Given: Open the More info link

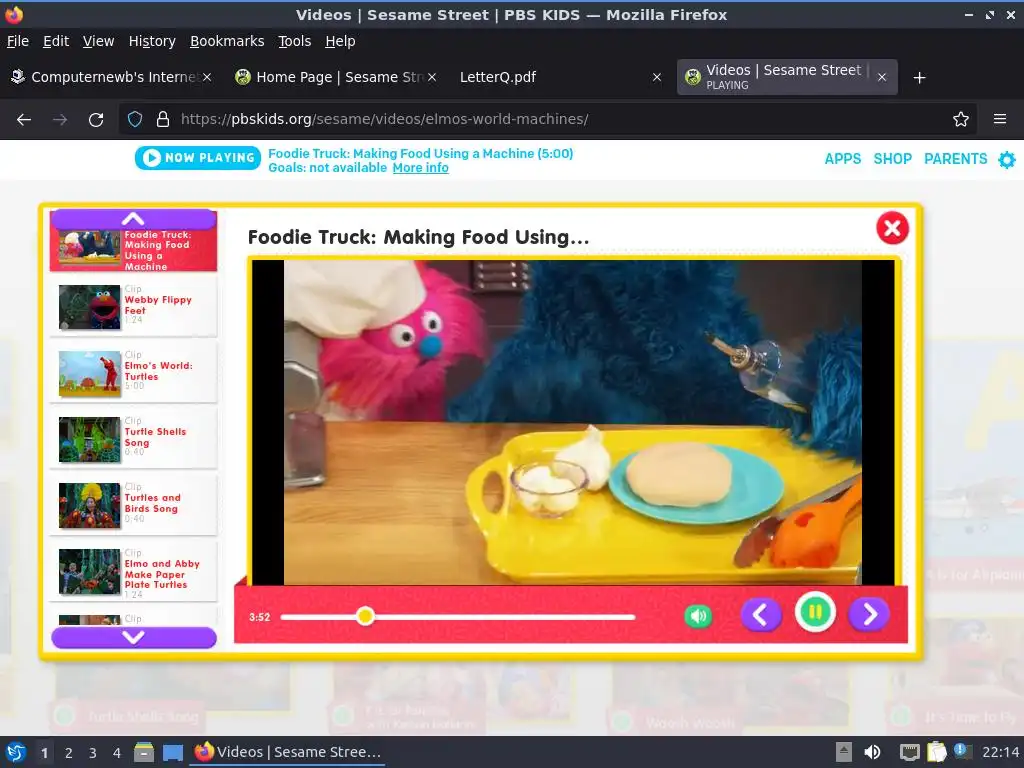Looking at the screenshot, I should 420,168.
